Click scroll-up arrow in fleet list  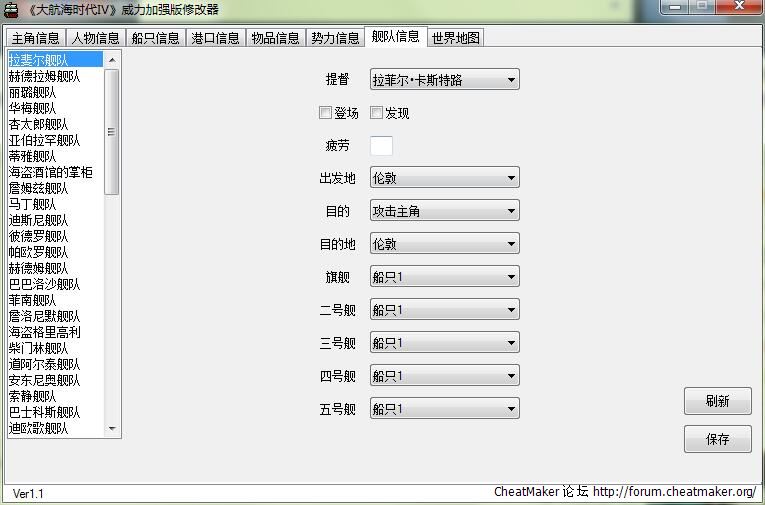point(112,60)
